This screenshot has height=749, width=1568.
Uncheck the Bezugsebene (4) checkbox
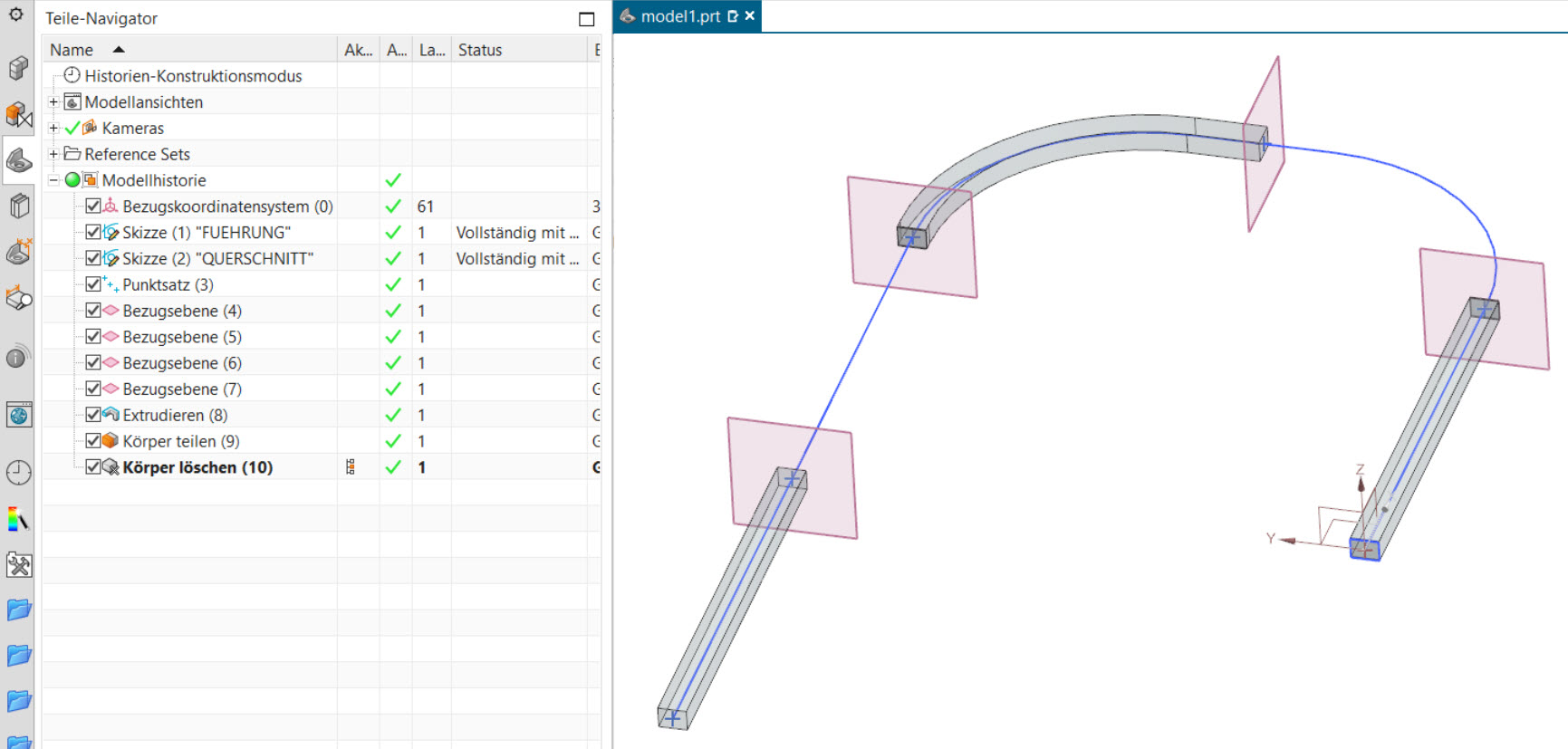93,311
